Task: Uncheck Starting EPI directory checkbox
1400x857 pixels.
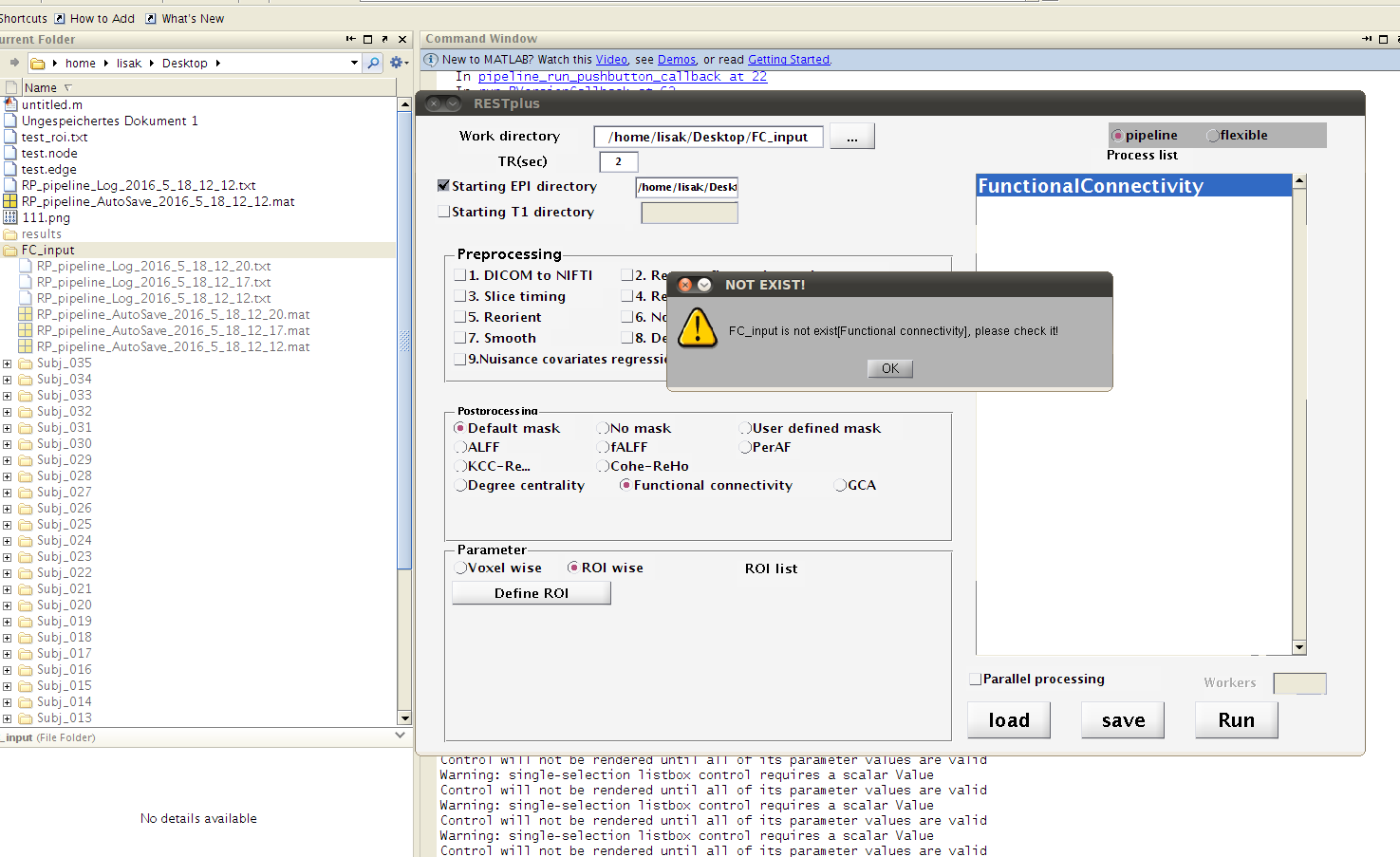Action: (443, 185)
